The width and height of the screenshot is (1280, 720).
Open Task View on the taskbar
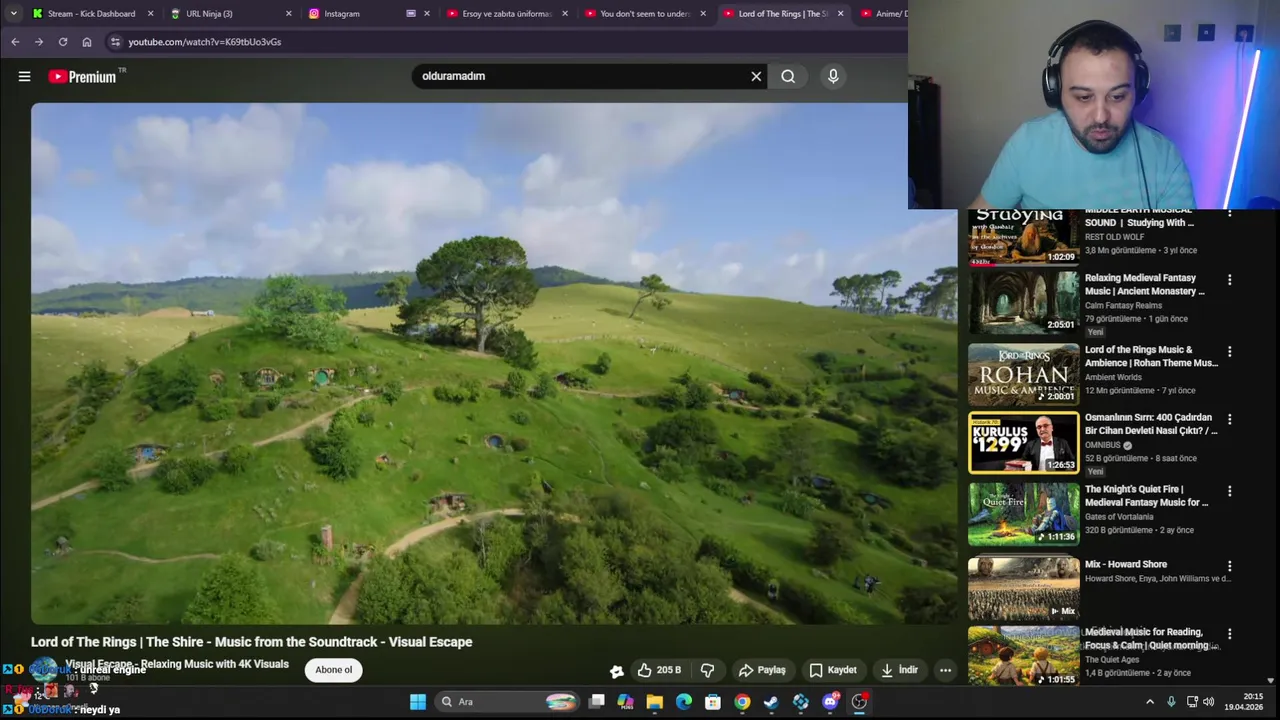coord(596,702)
